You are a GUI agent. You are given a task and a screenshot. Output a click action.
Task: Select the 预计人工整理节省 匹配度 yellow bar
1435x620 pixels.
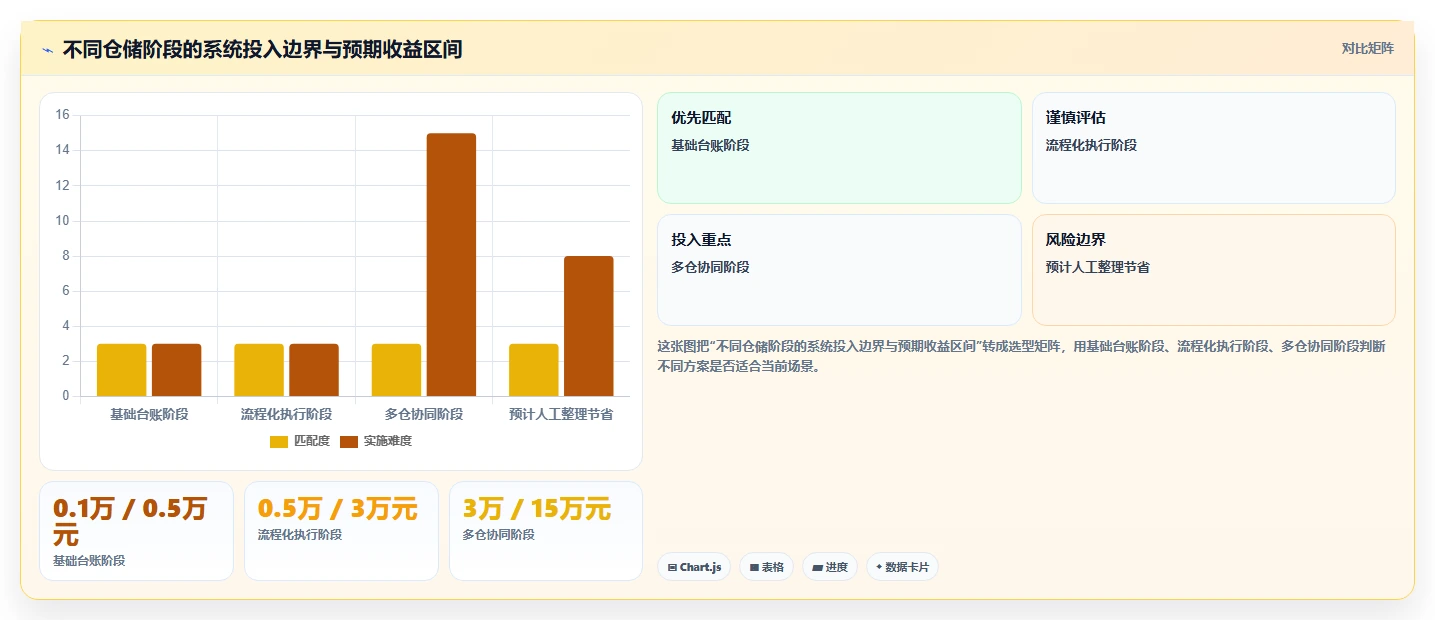pyautogui.click(x=534, y=370)
